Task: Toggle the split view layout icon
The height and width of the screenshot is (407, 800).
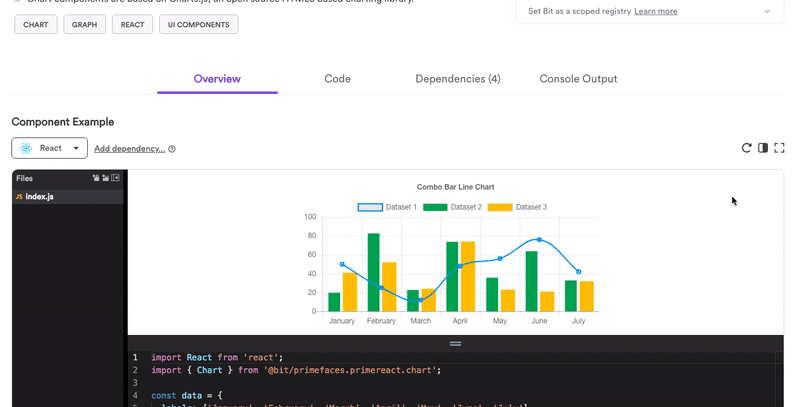Action: pyautogui.click(x=763, y=148)
